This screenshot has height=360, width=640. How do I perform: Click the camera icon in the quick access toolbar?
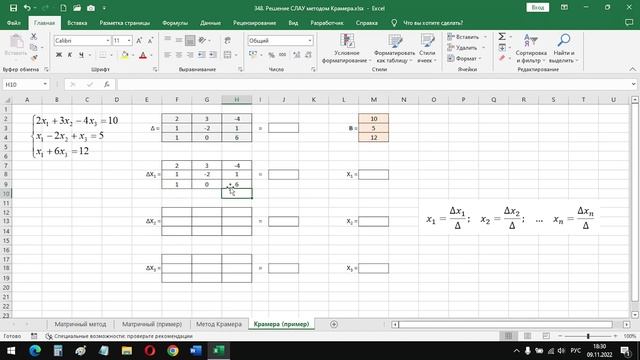[91, 8]
